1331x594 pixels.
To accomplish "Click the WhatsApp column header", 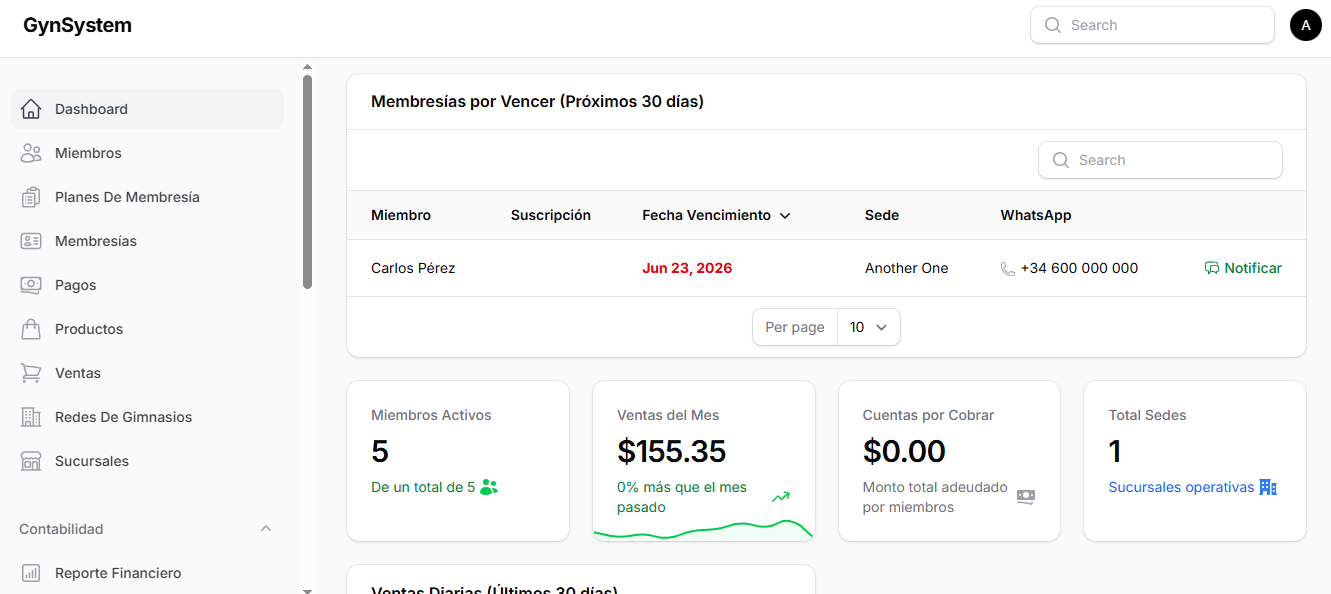I will [1036, 215].
